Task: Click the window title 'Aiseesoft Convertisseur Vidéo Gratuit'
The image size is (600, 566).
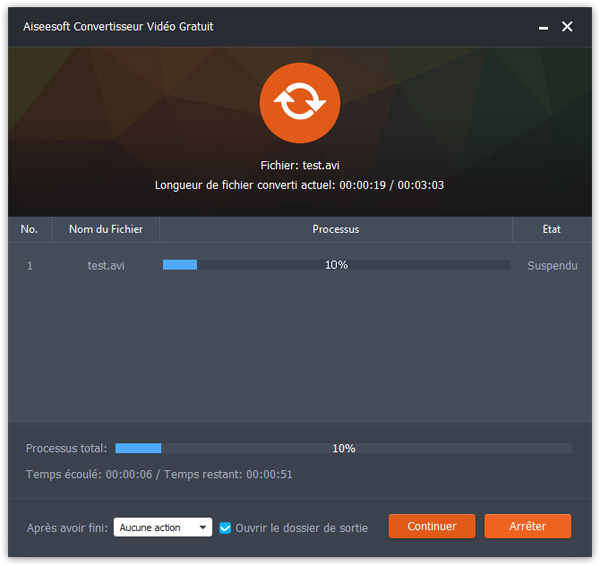Action: coord(118,26)
